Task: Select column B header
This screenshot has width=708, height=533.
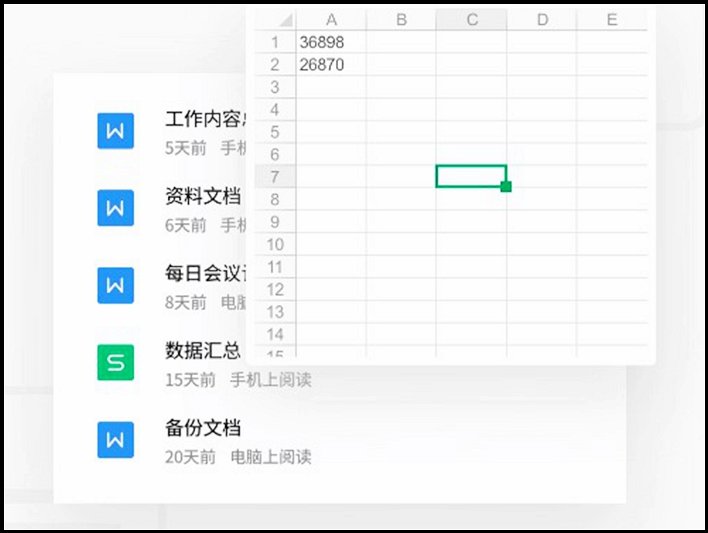Action: click(401, 20)
